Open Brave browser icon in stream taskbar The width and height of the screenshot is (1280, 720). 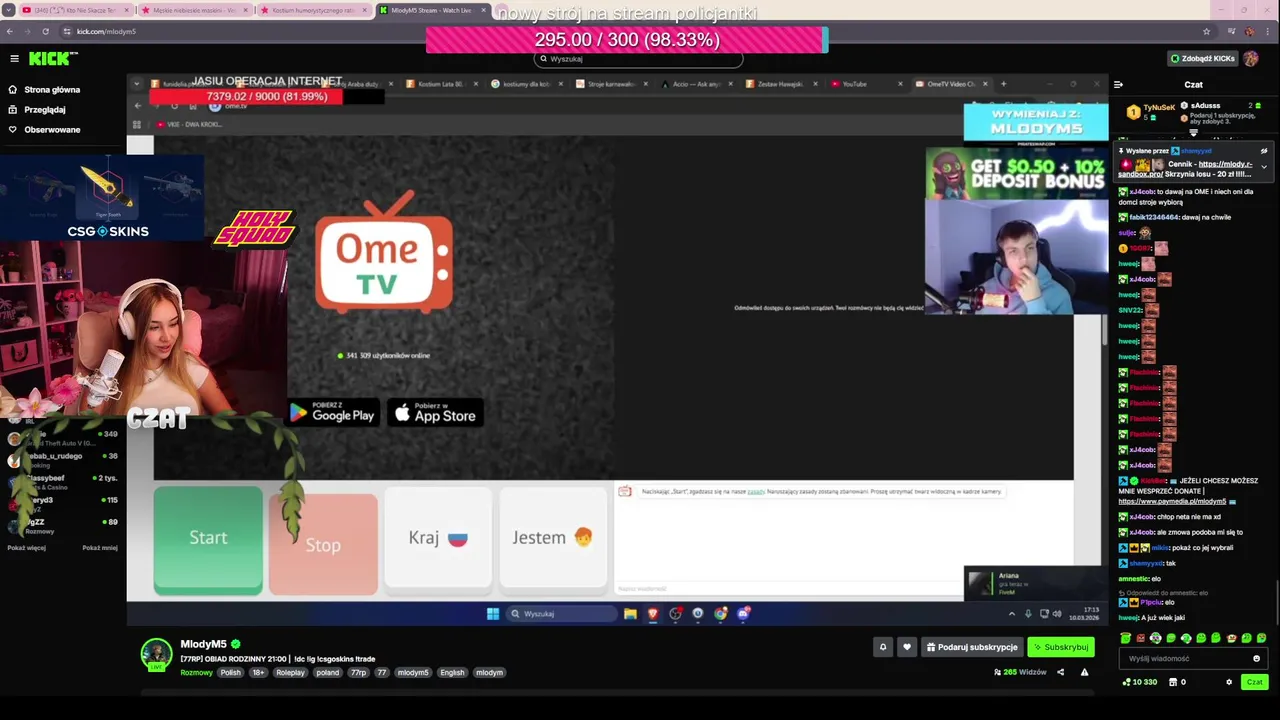point(653,613)
